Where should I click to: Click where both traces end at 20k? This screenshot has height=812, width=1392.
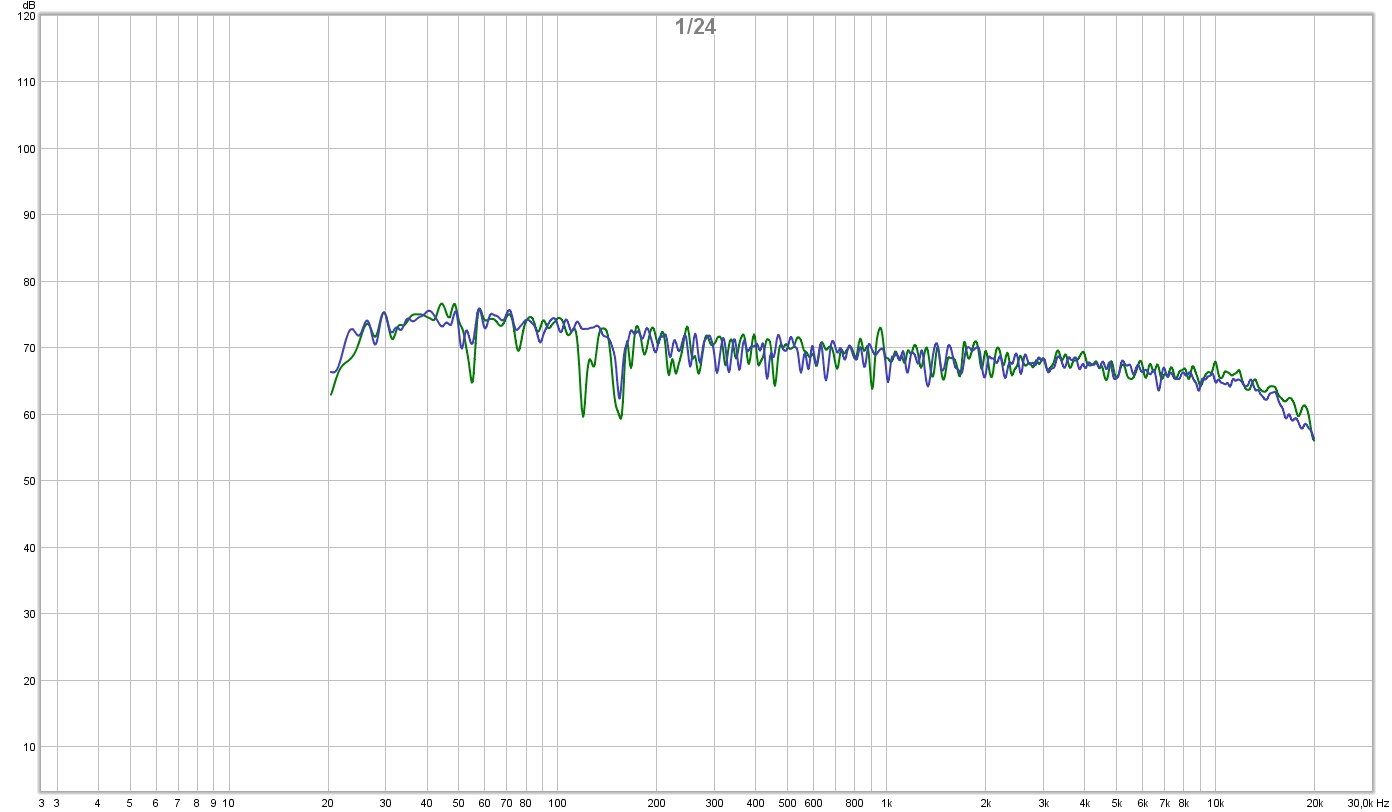pyautogui.click(x=1314, y=440)
